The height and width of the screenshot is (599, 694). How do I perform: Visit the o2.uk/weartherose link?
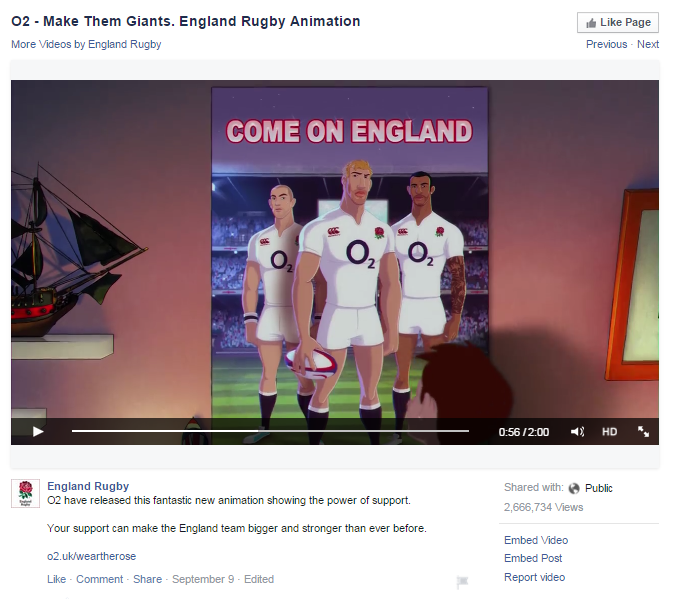point(92,556)
